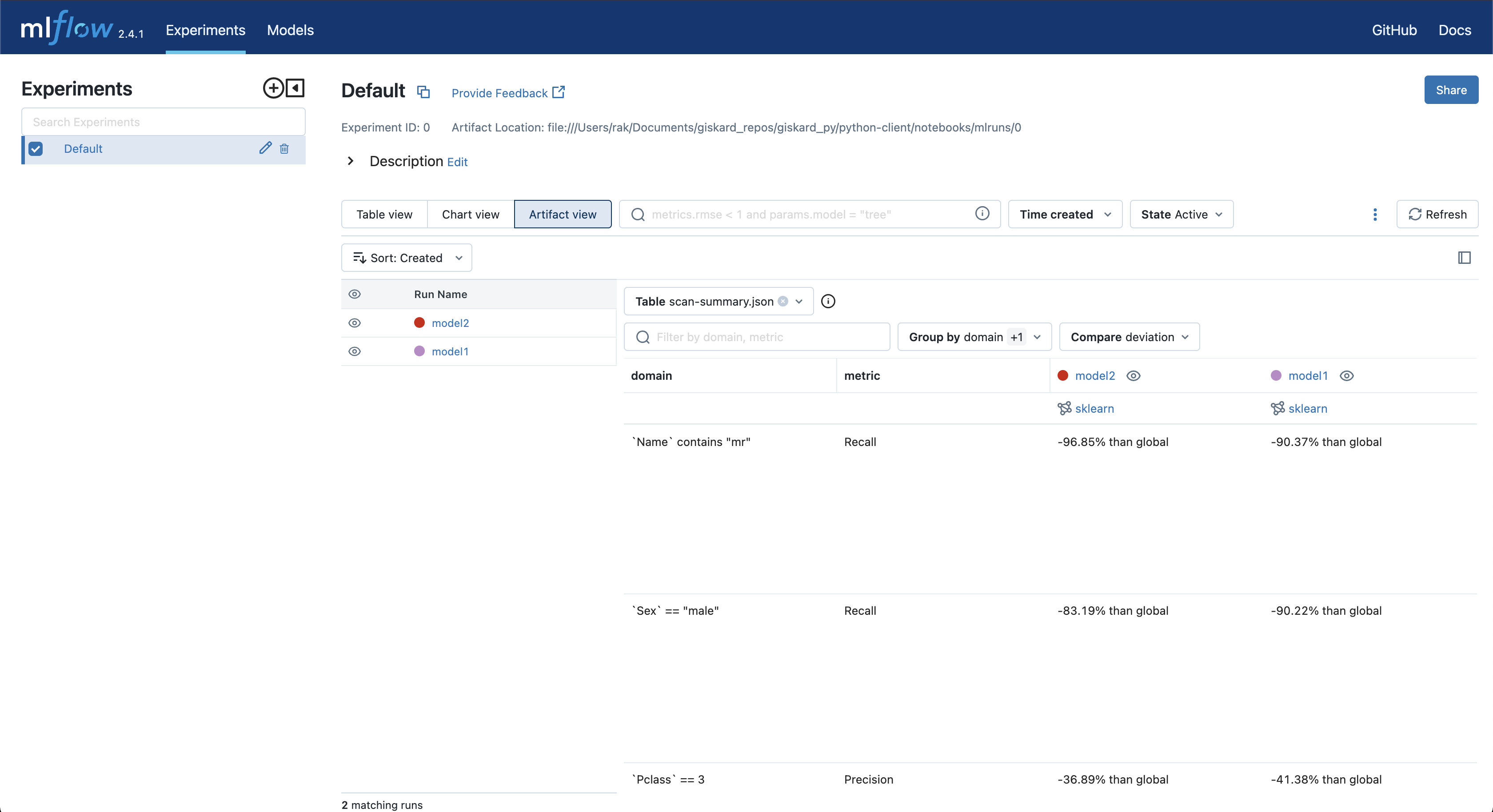Image resolution: width=1493 pixels, height=812 pixels.
Task: Open the Default experiment in sidebar
Action: click(x=83, y=149)
